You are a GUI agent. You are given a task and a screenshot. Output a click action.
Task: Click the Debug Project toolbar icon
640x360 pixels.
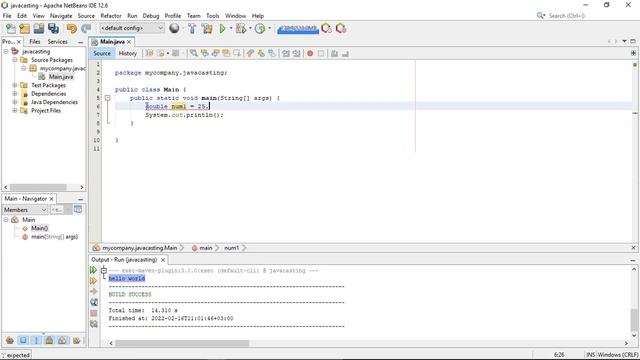click(240, 28)
